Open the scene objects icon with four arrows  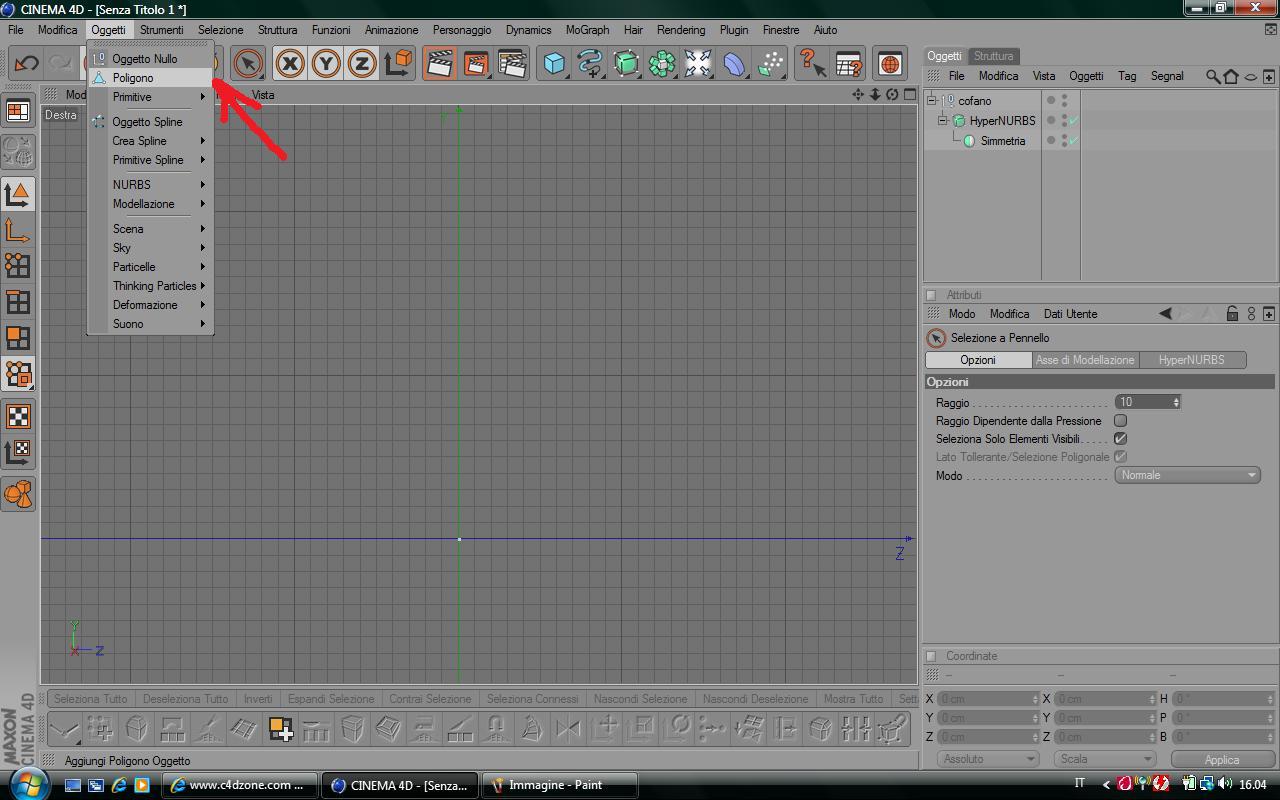pos(698,64)
